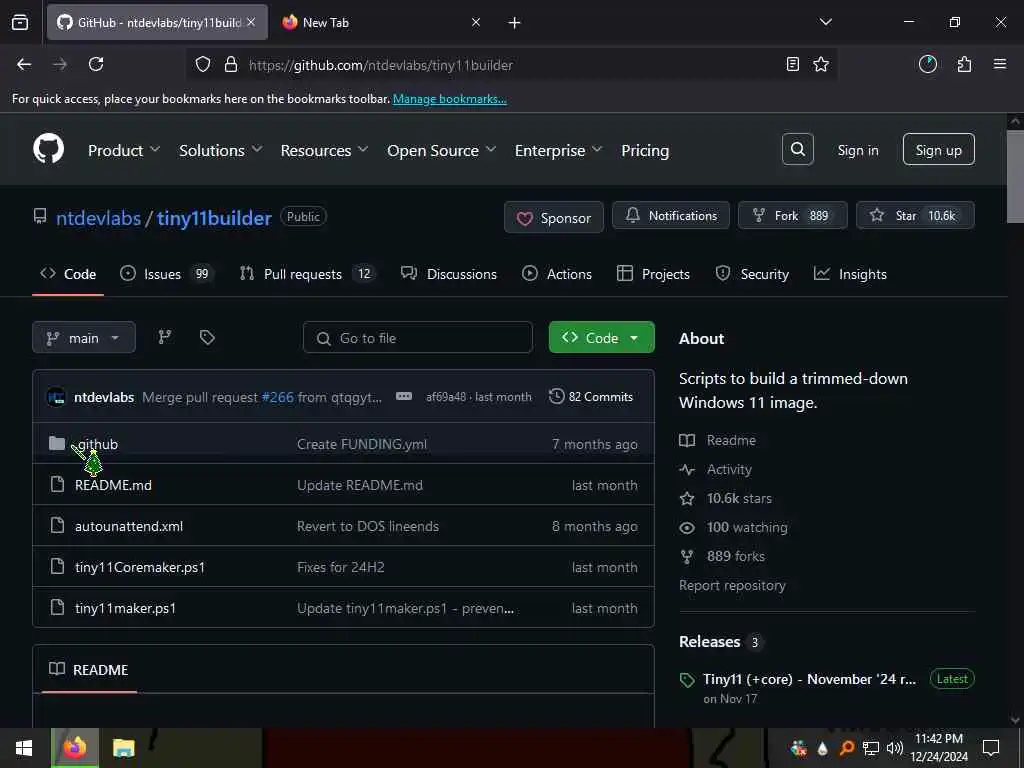Open the Discussions tab

(x=449, y=274)
